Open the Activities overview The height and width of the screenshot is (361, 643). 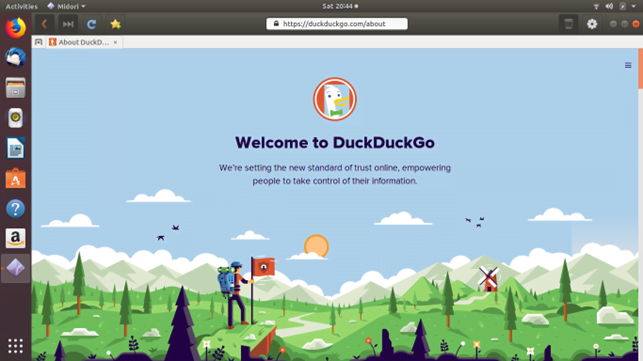[21, 6]
